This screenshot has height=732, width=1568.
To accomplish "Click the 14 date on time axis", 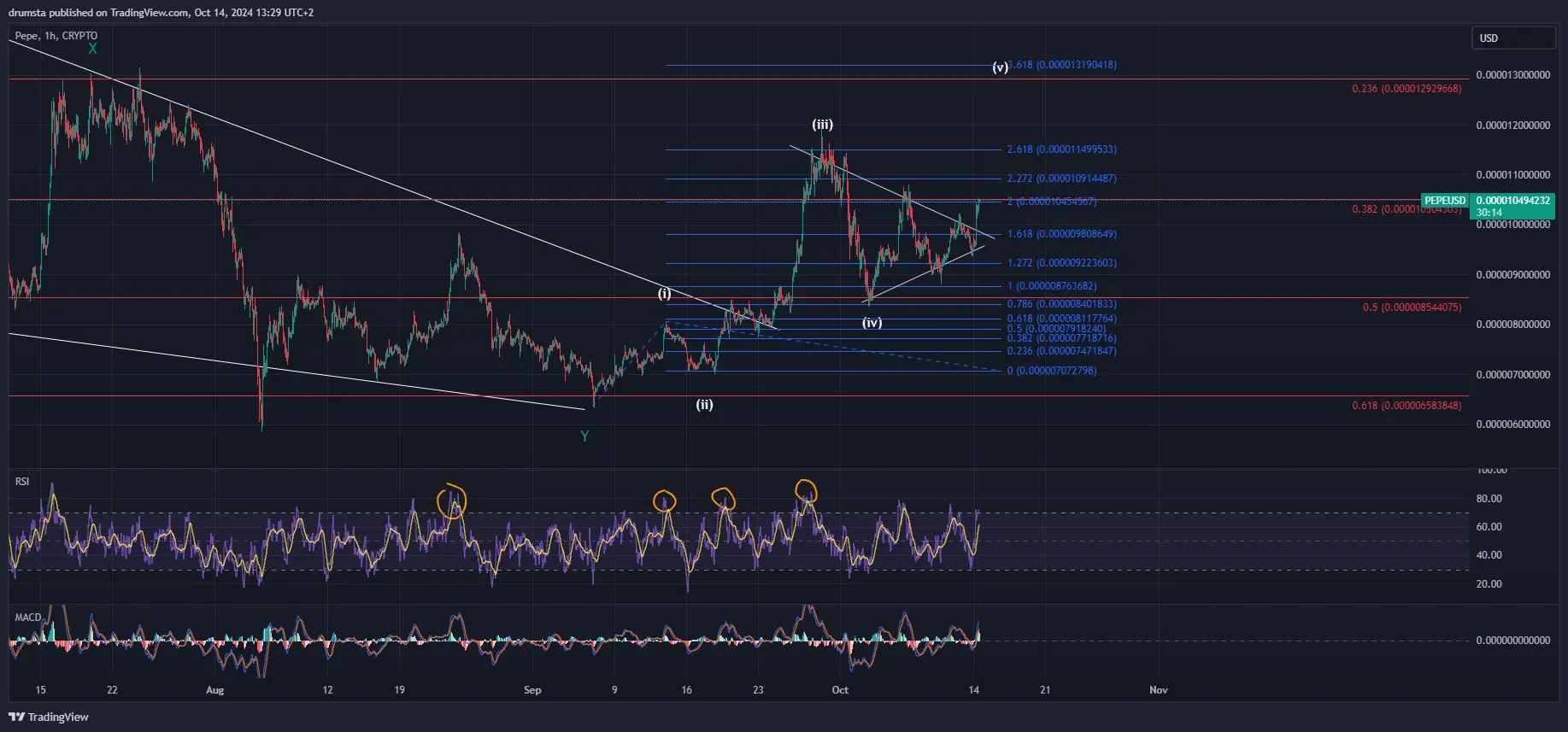I will (x=973, y=690).
